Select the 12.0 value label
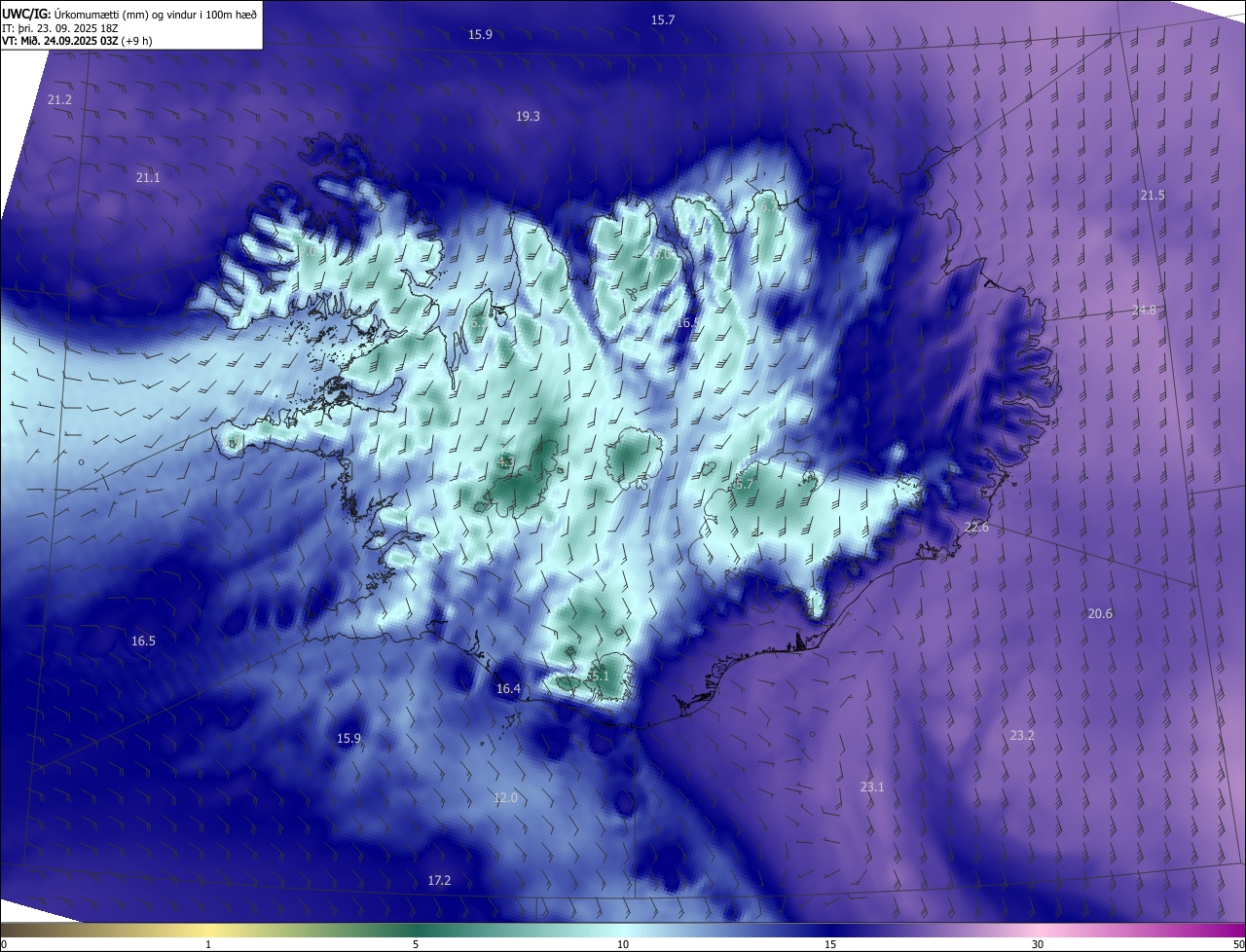The height and width of the screenshot is (952, 1246). (505, 797)
